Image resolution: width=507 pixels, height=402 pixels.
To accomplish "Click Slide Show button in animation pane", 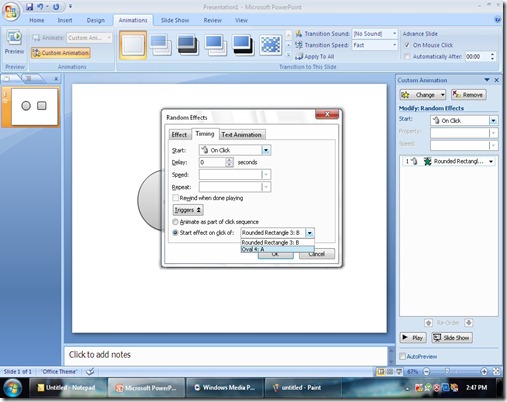I will [x=452, y=338].
